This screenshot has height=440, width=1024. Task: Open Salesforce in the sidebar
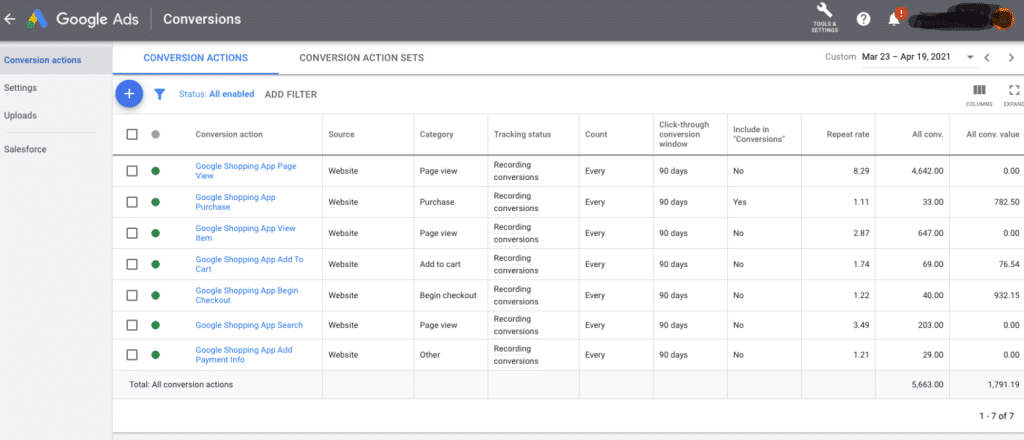tap(25, 149)
